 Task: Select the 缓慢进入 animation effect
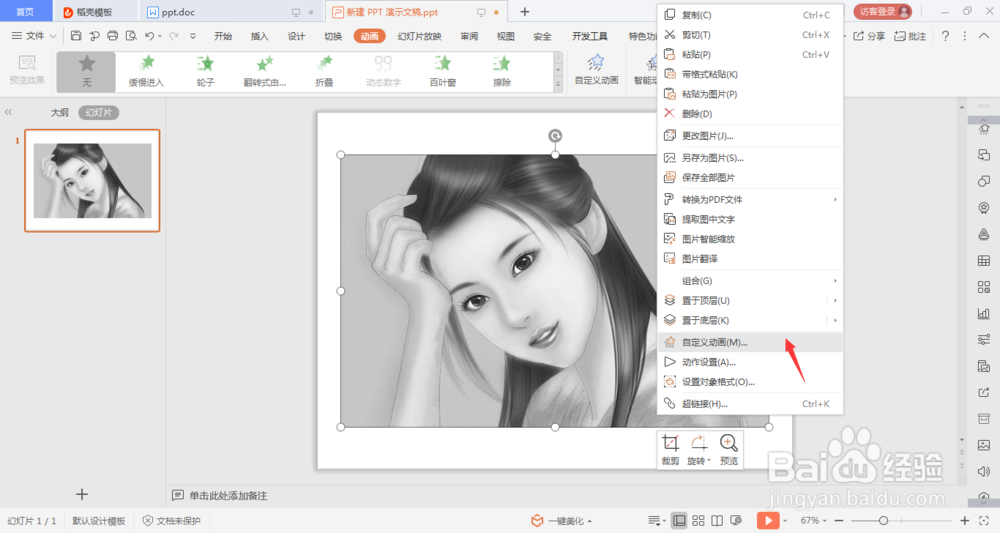[146, 71]
